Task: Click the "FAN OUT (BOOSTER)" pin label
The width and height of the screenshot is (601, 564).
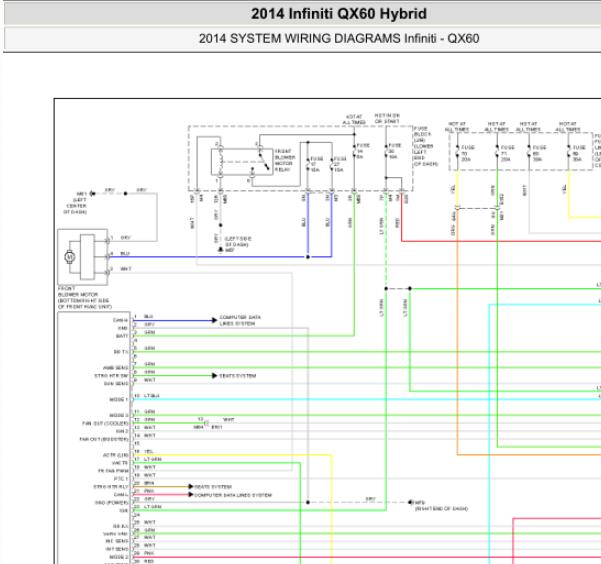Action: click(103, 439)
